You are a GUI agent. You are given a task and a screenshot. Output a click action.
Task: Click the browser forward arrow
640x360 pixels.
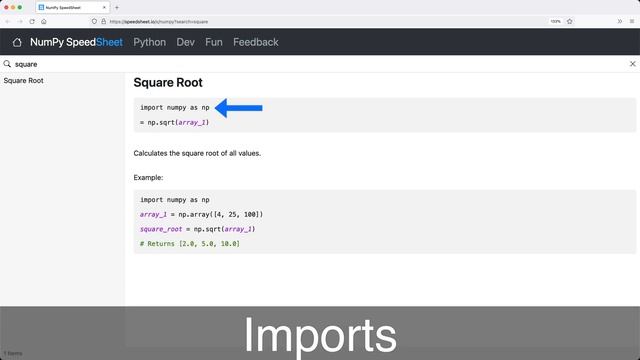coord(20,21)
